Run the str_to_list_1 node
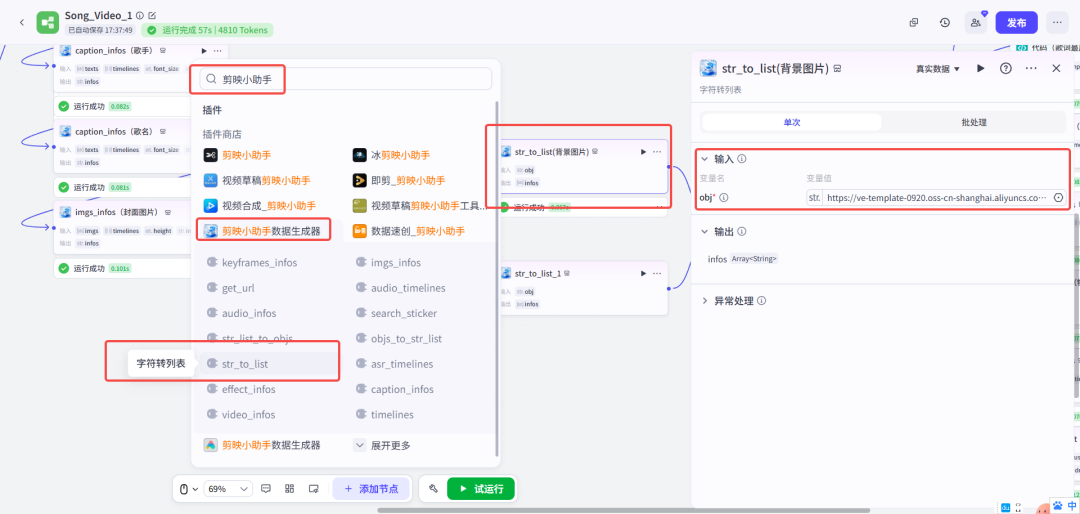Image resolution: width=1080 pixels, height=514 pixels. click(643, 274)
